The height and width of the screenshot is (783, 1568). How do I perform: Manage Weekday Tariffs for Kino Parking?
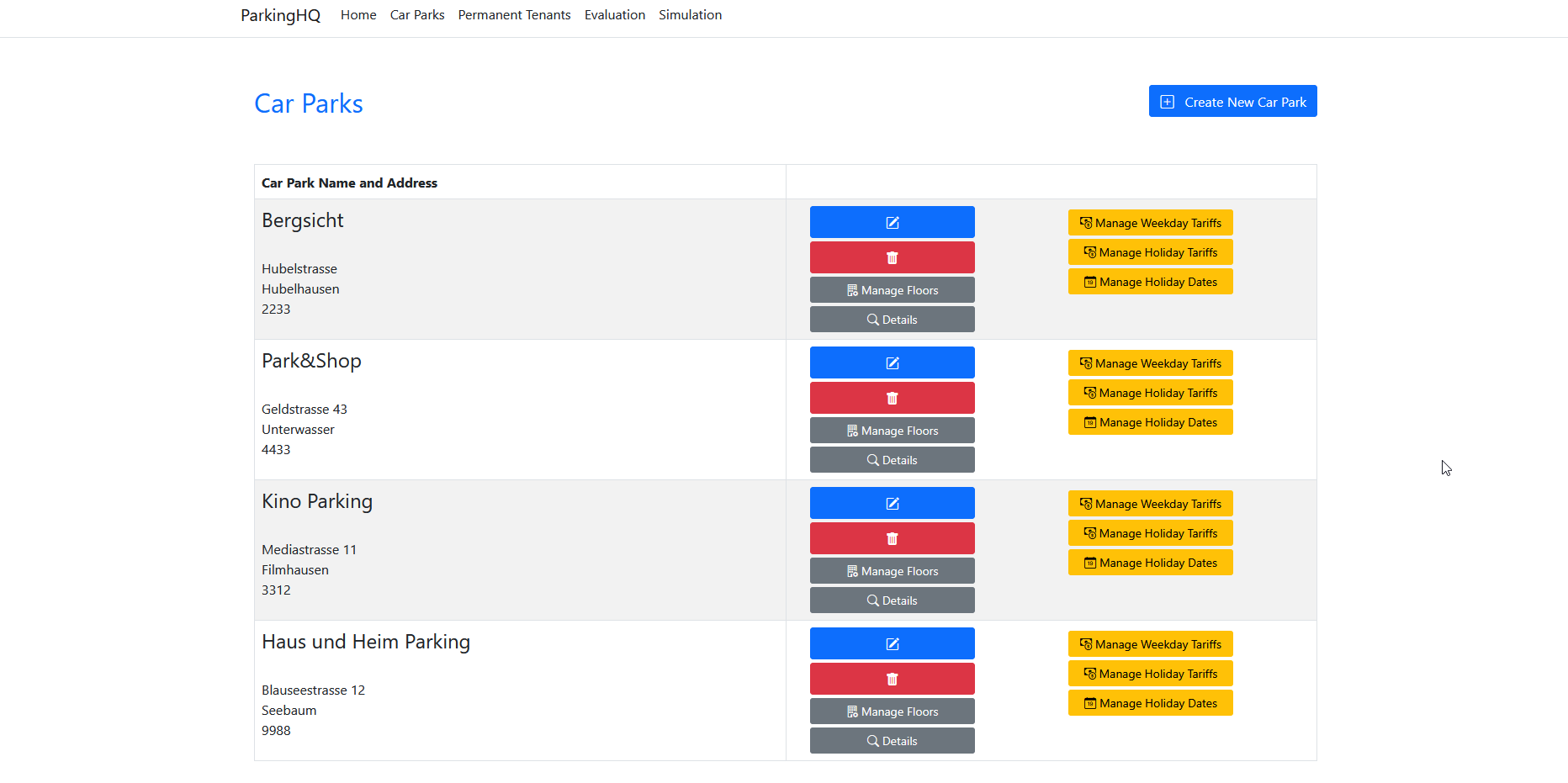click(1150, 504)
